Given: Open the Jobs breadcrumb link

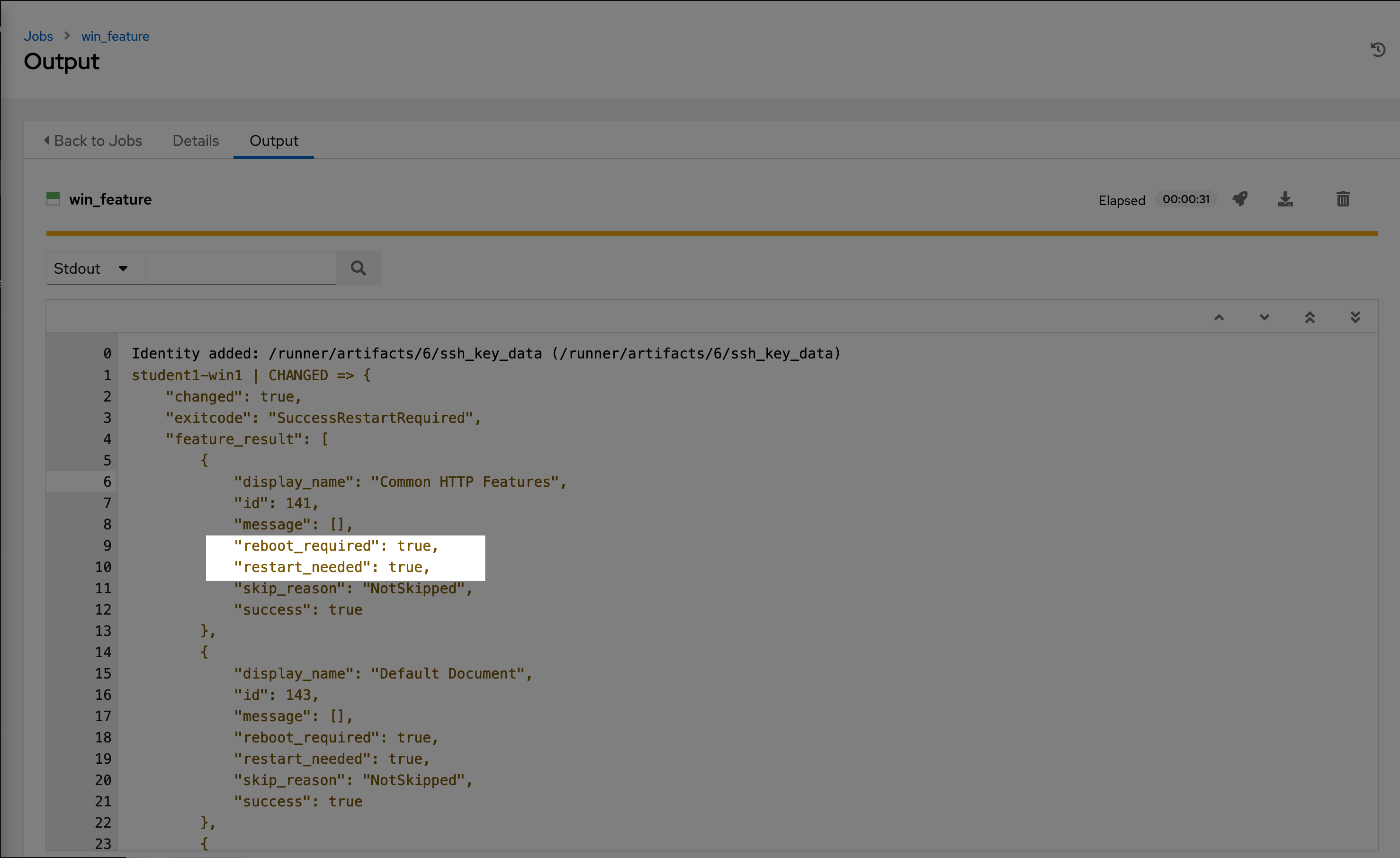Looking at the screenshot, I should [38, 36].
